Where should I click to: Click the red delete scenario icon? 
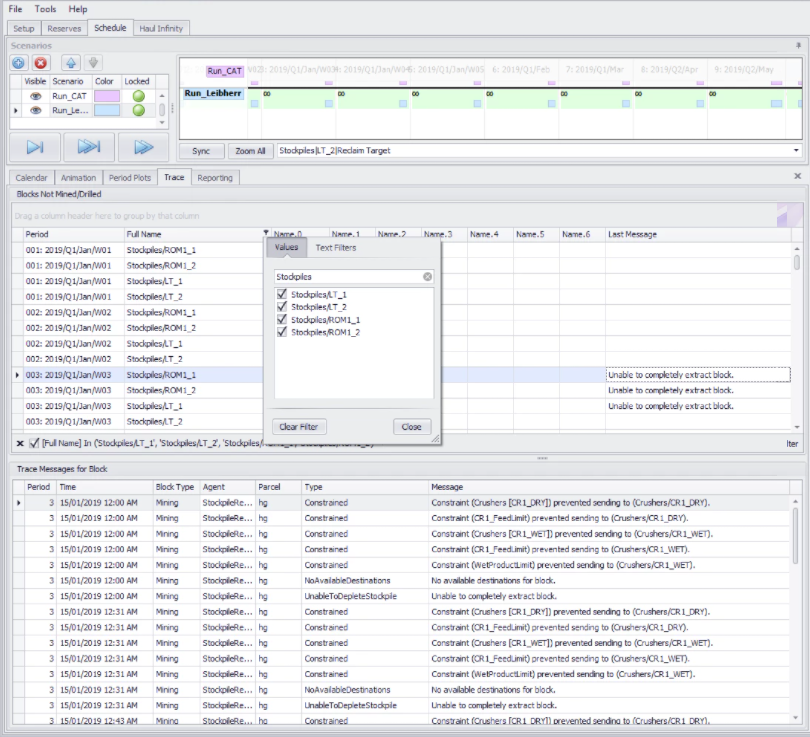[x=40, y=63]
